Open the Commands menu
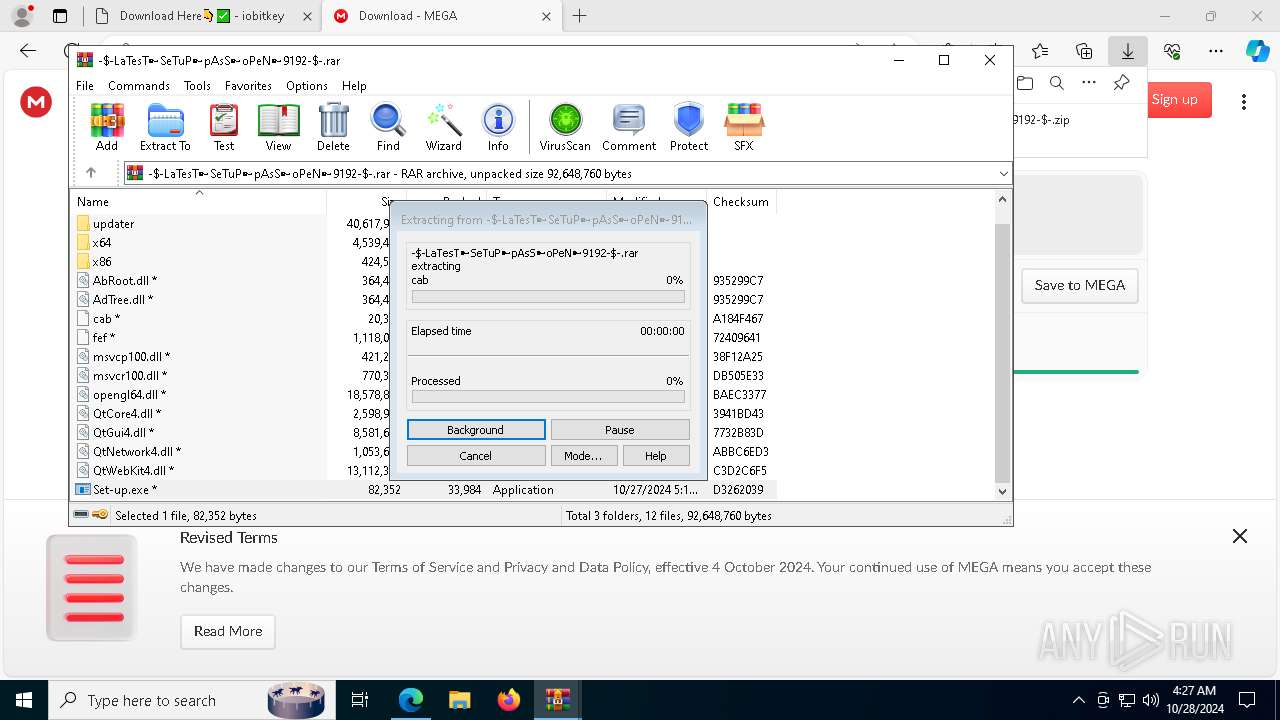 point(139,86)
